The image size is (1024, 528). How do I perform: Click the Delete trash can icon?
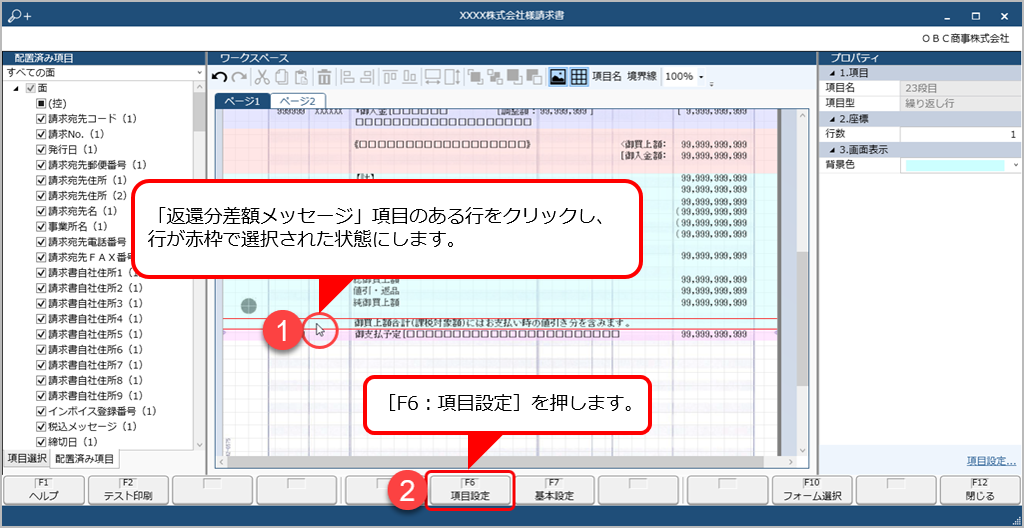[324, 77]
